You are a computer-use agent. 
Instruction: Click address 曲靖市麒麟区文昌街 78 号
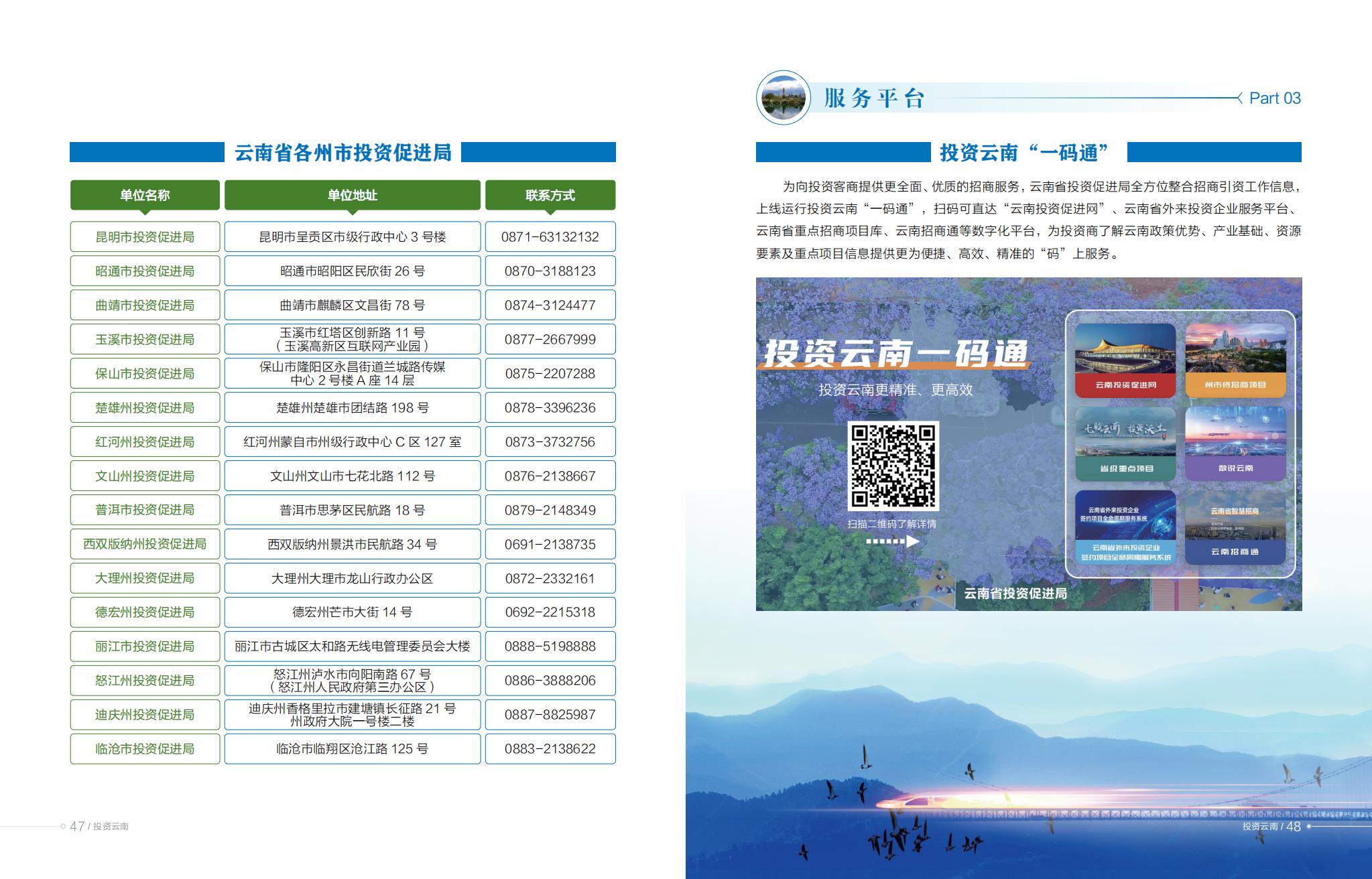(x=353, y=306)
